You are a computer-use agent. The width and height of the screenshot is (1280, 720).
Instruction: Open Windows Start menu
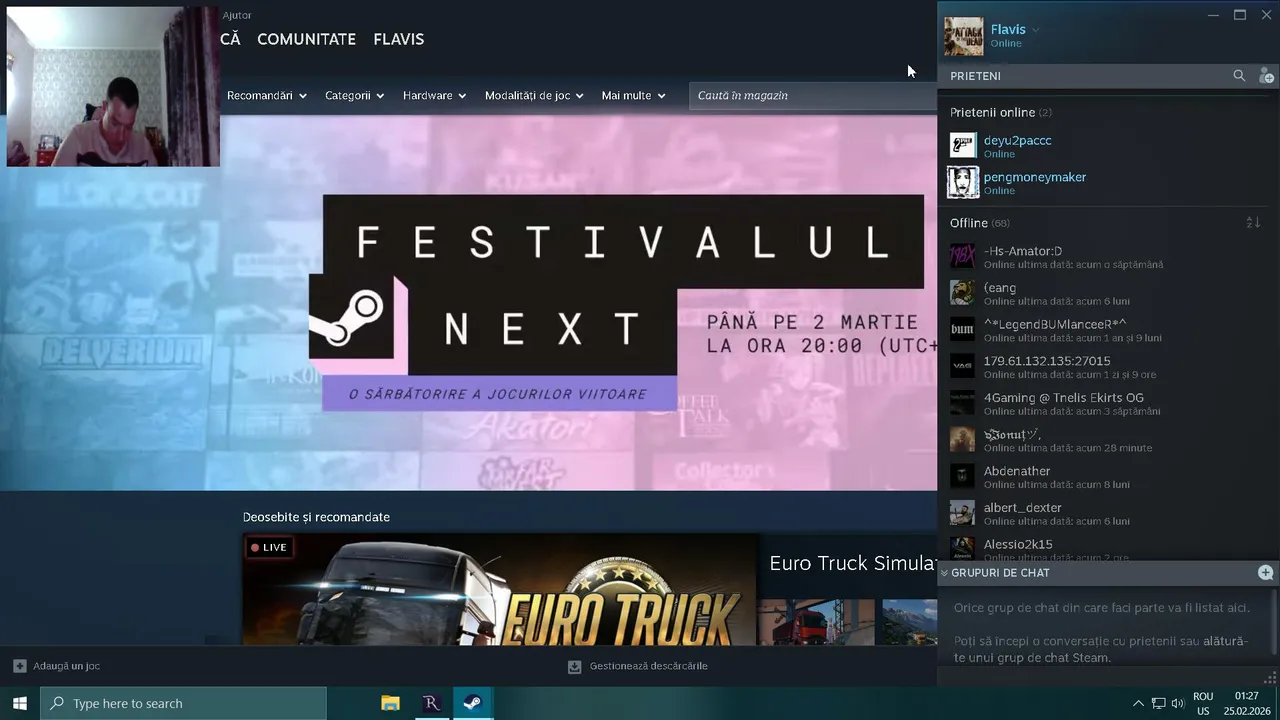(19, 703)
